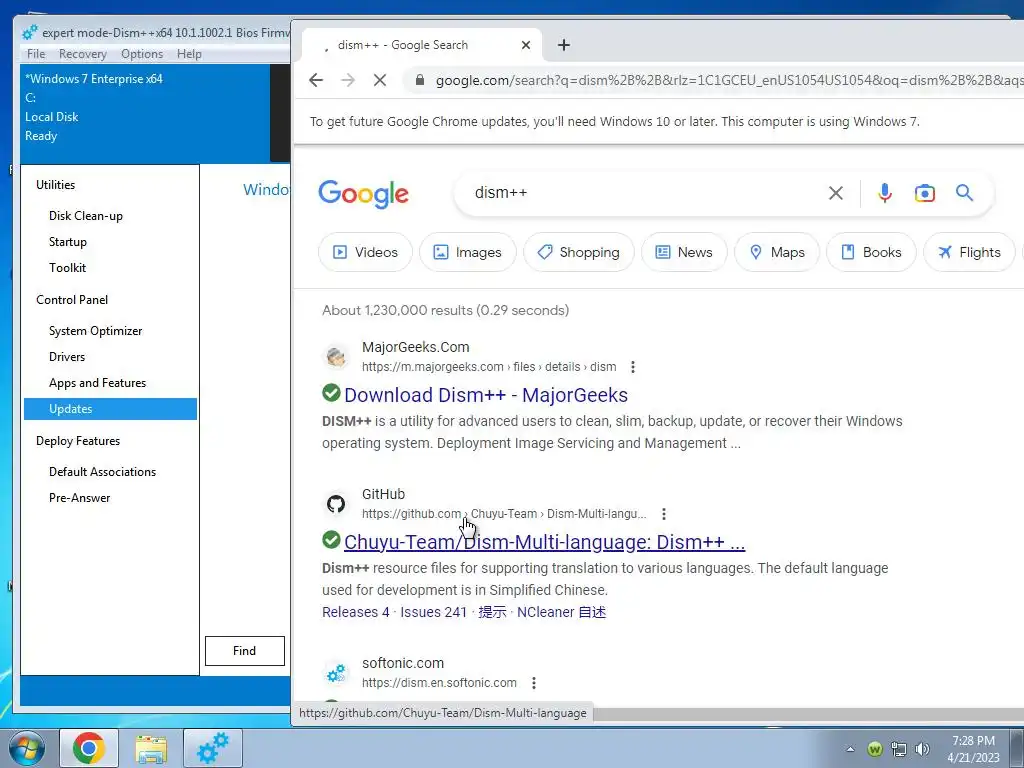Open the Options menu in Dism++
This screenshot has width=1024, height=768.
pos(142,54)
